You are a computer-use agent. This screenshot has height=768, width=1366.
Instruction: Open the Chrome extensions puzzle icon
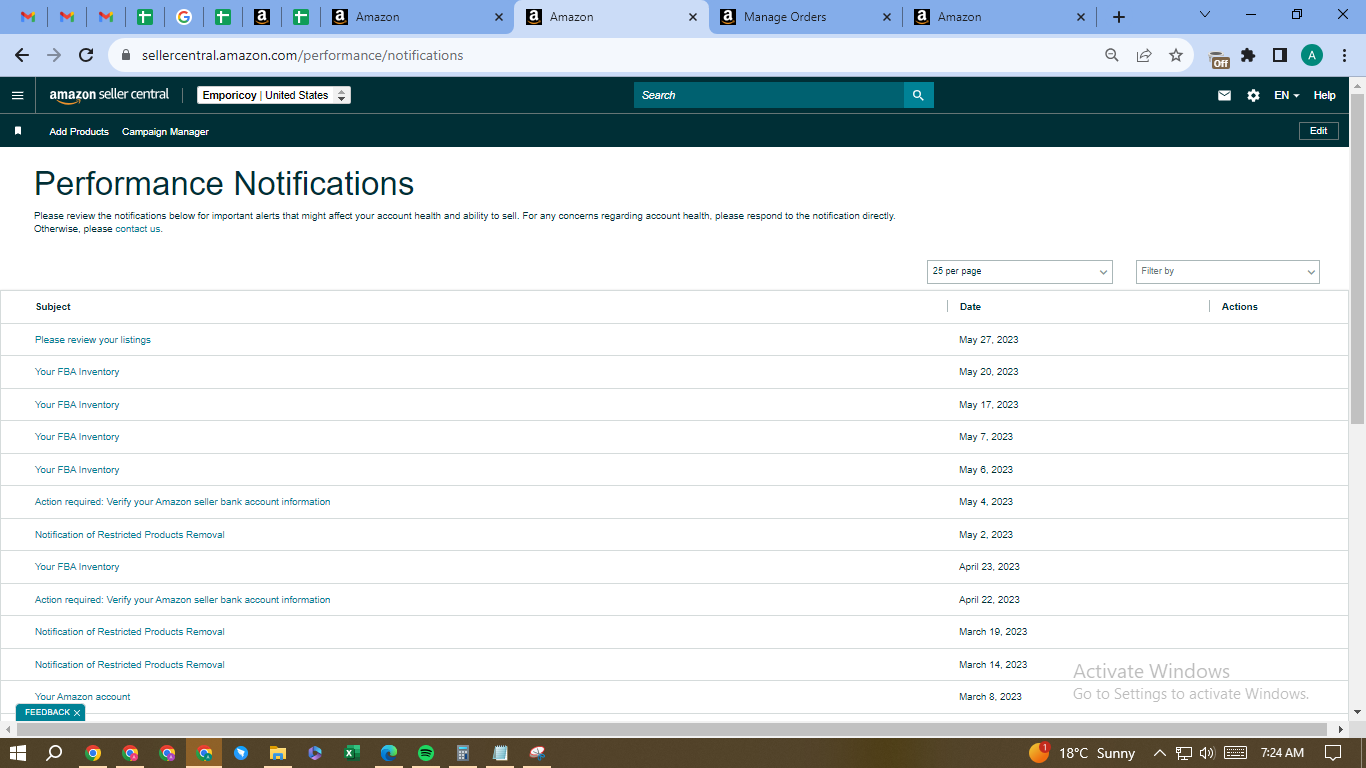pyautogui.click(x=1248, y=55)
